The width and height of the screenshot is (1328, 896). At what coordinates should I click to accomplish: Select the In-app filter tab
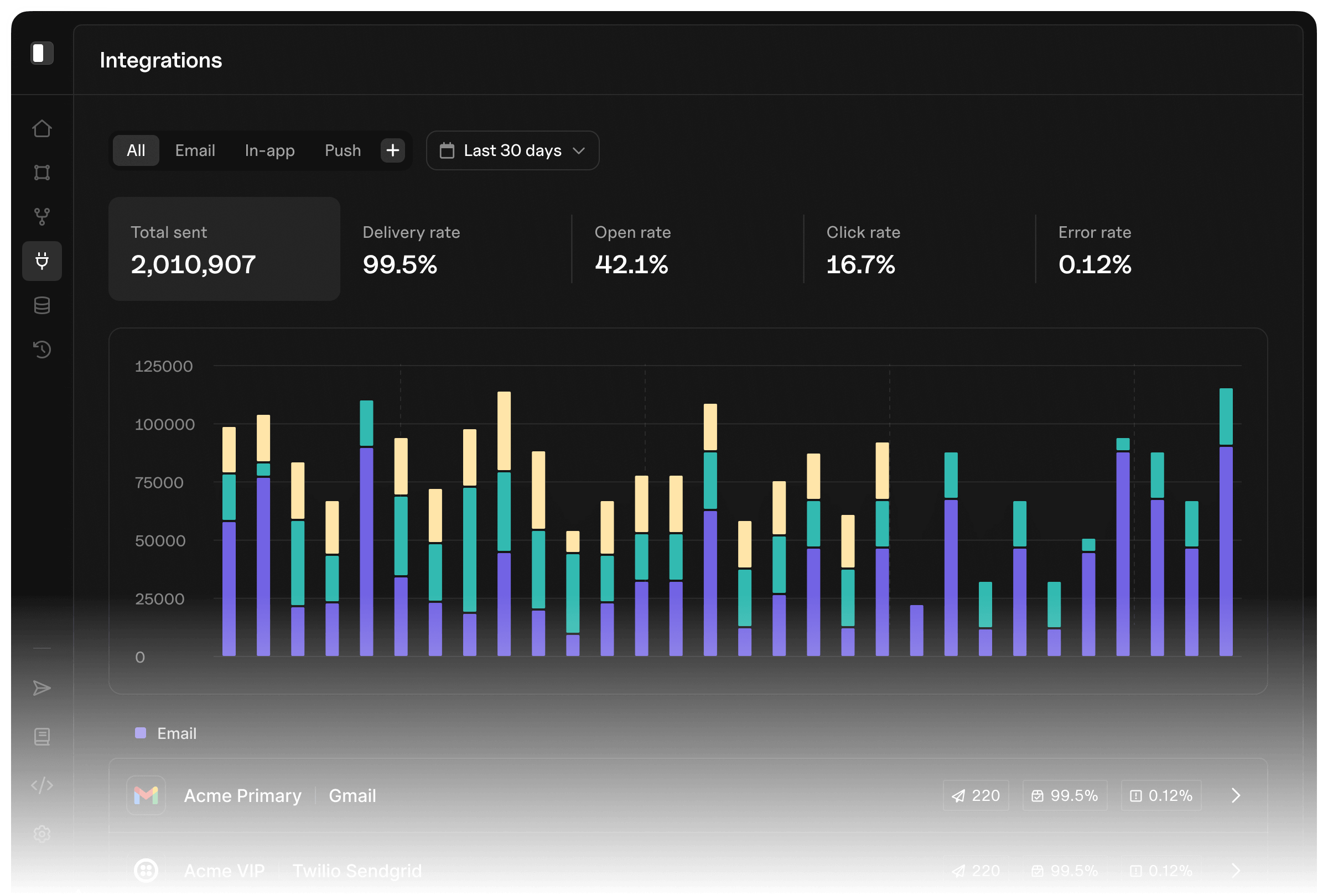click(x=269, y=151)
